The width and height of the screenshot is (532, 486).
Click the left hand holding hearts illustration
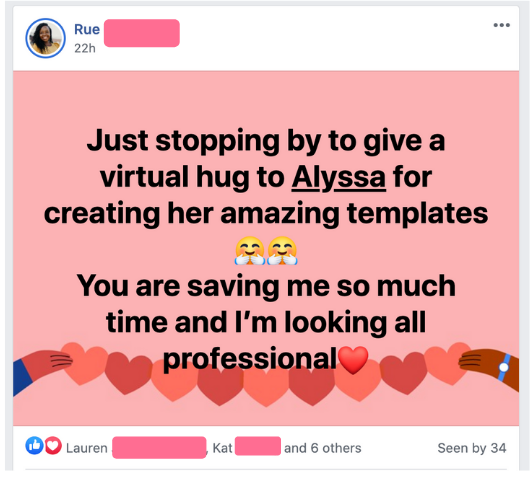pos(42,369)
